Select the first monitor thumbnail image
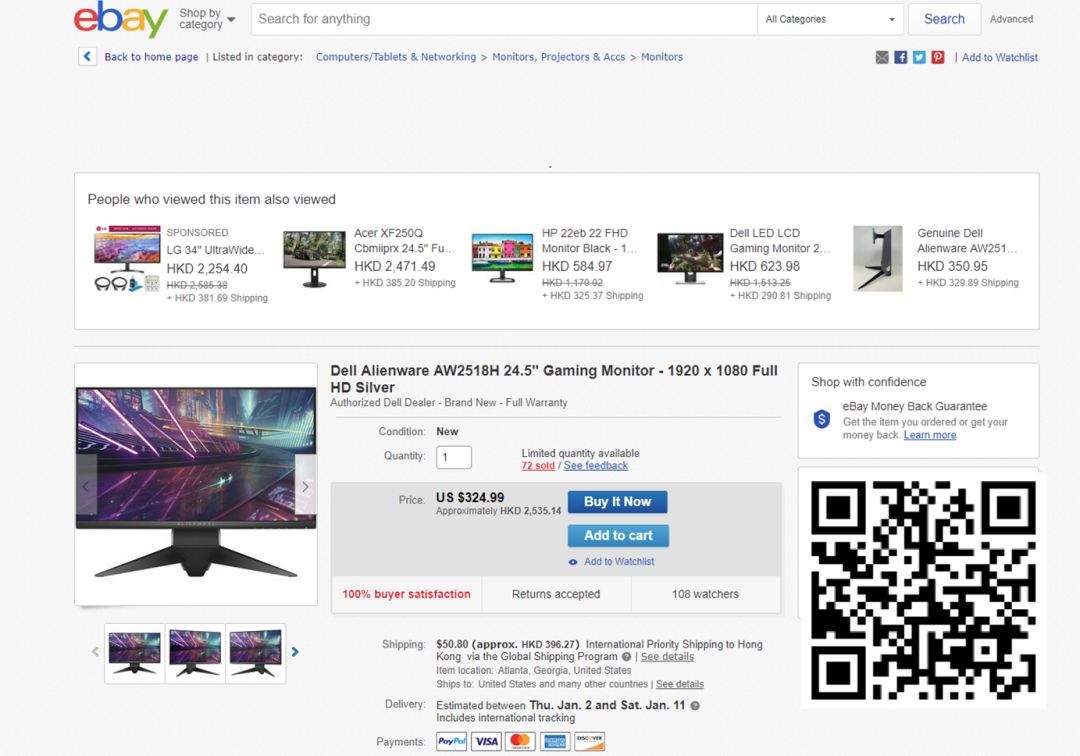Image resolution: width=1080 pixels, height=756 pixels. [x=134, y=652]
